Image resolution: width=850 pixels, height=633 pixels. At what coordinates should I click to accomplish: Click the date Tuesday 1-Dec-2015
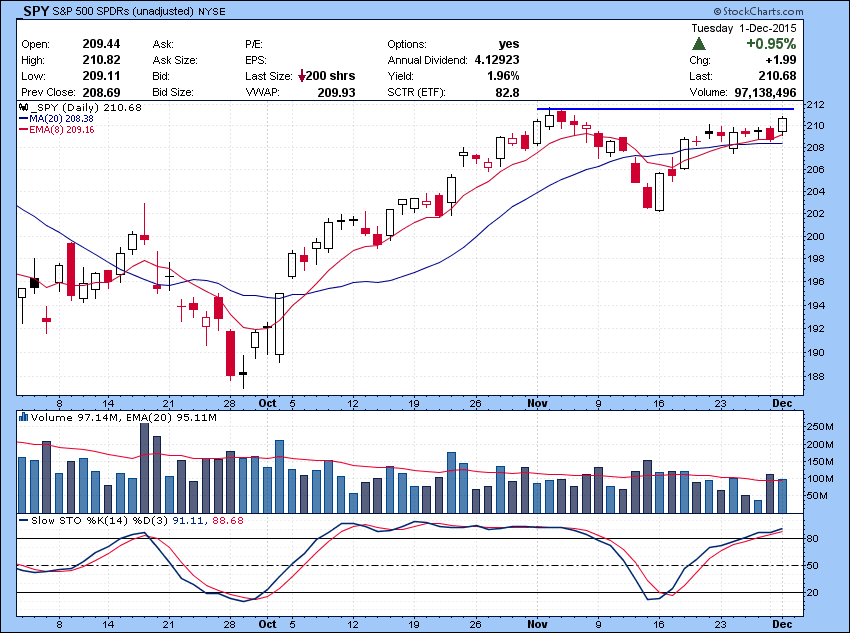click(744, 28)
